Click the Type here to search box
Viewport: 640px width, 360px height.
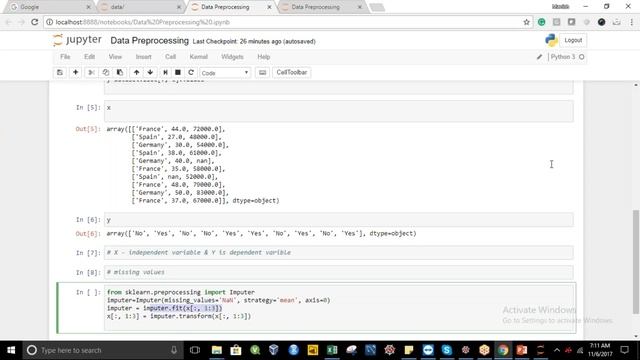click(x=102, y=350)
